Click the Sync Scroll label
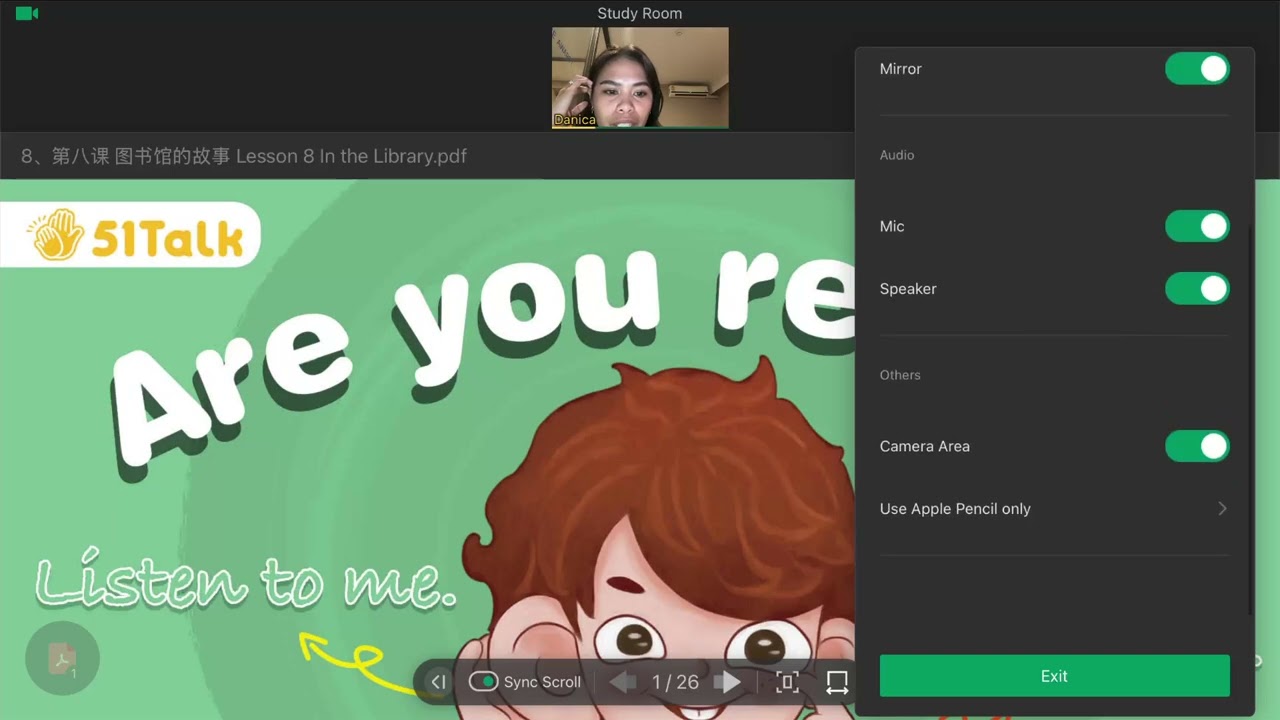Image resolution: width=1280 pixels, height=720 pixels. pos(542,682)
